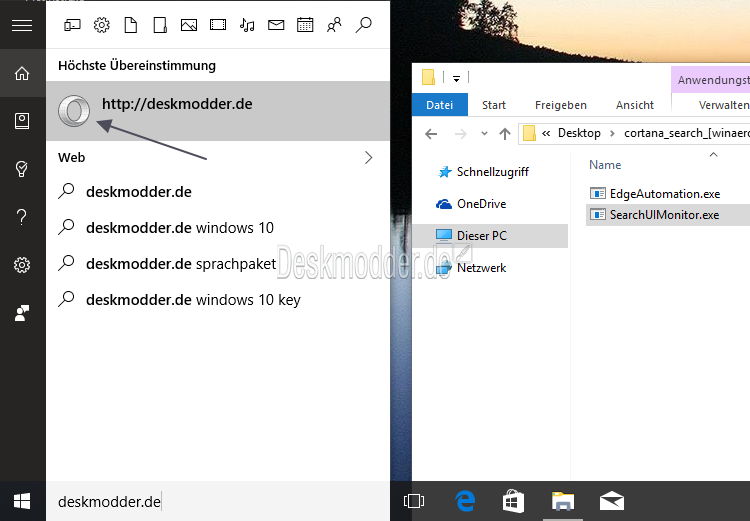Click the folder icon in Explorer title bar
Image resolution: width=750 pixels, height=521 pixels.
[x=428, y=78]
